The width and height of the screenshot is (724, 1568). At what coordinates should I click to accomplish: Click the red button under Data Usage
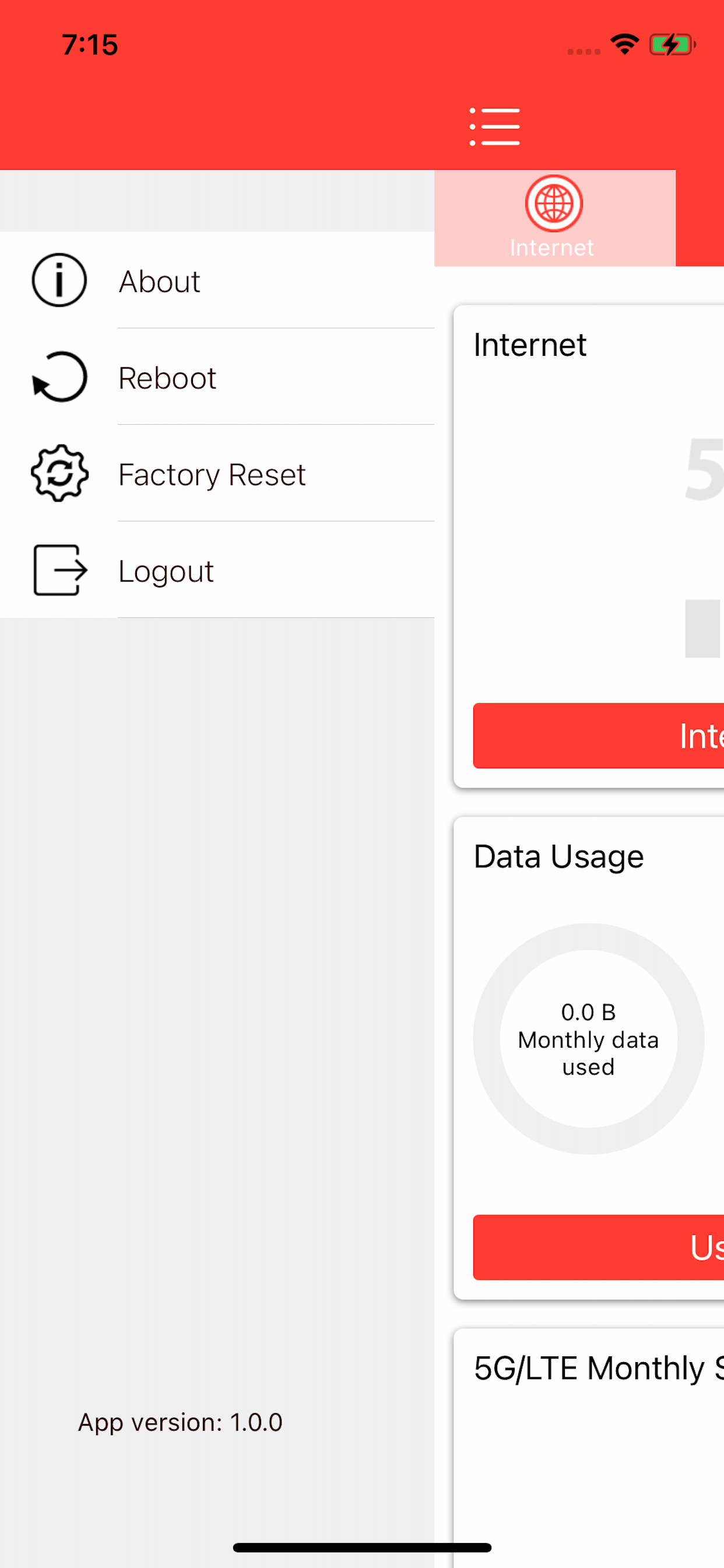coord(599,1247)
